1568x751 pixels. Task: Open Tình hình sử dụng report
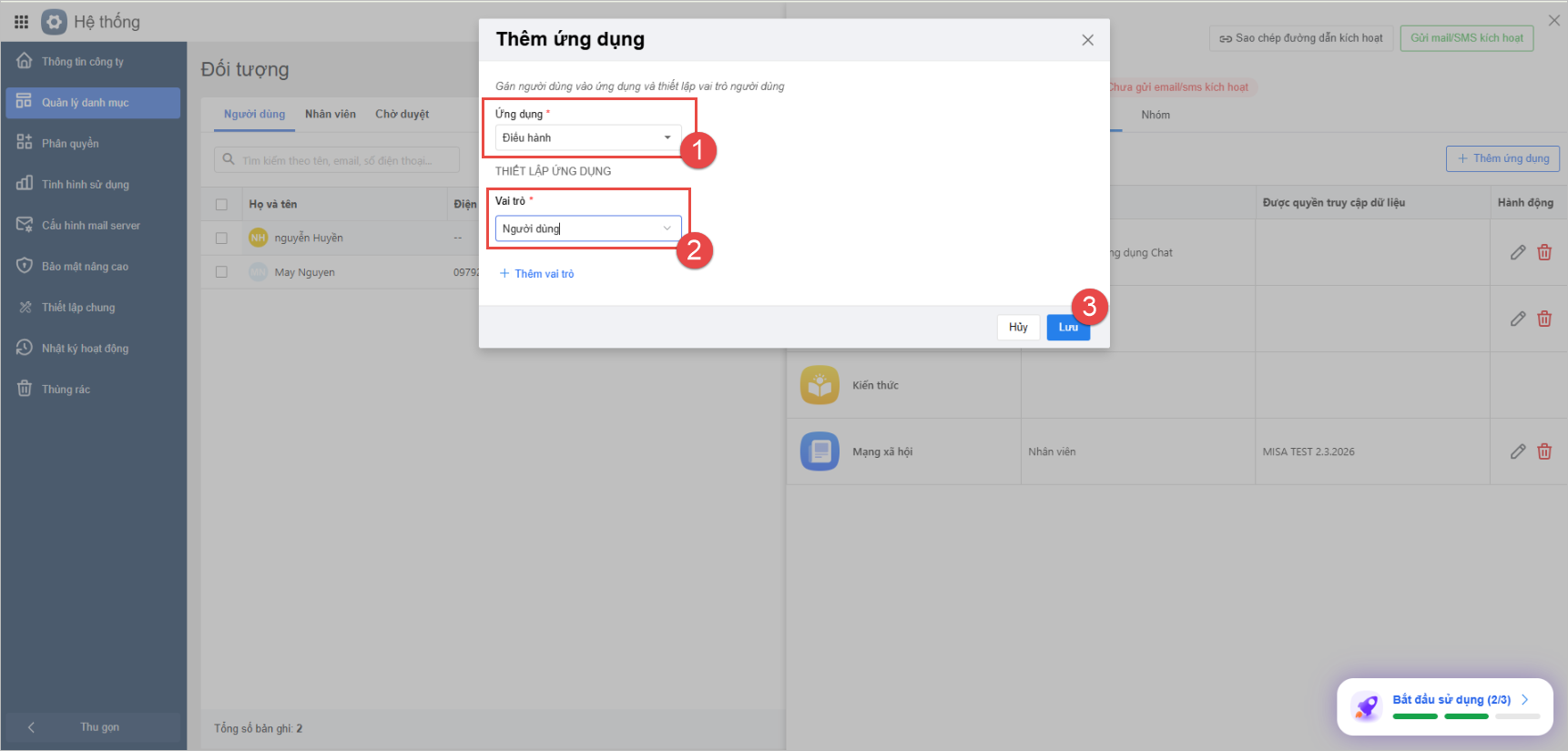pyautogui.click(x=93, y=185)
